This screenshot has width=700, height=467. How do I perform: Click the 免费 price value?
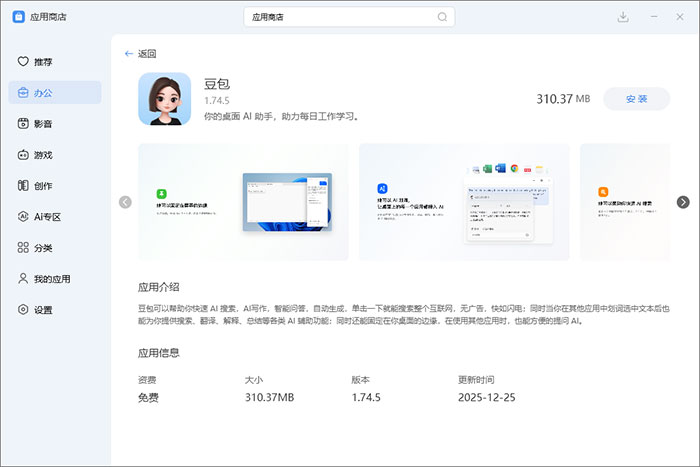point(148,397)
